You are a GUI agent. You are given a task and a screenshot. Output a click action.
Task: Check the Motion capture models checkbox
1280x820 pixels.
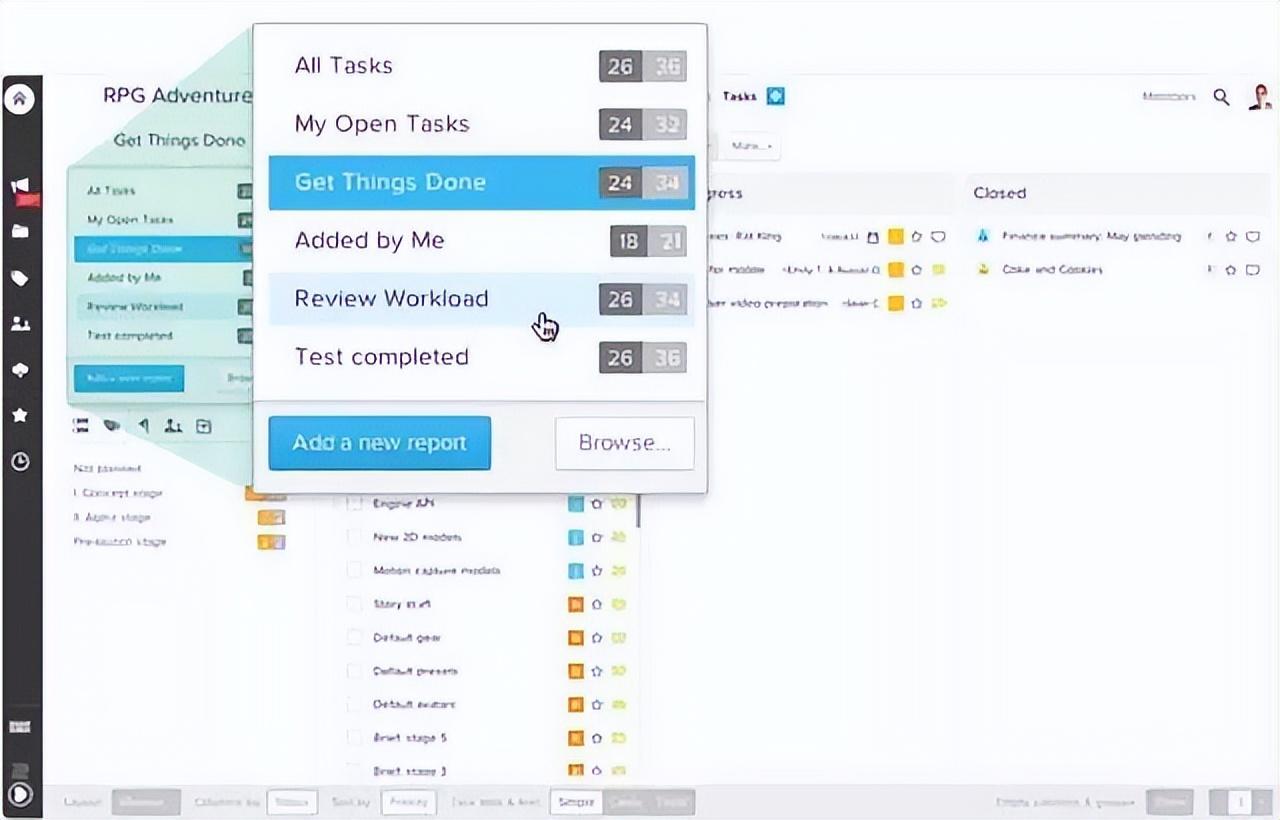point(354,570)
